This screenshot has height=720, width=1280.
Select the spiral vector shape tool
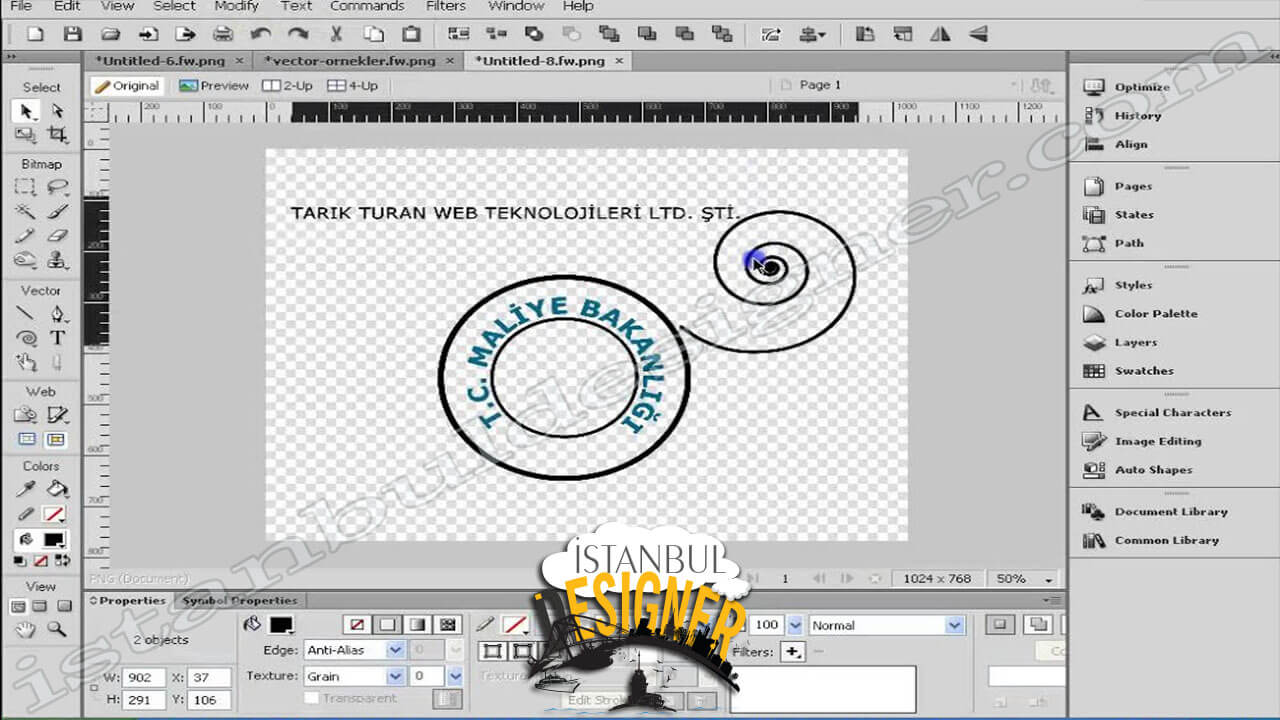pyautogui.click(x=26, y=339)
